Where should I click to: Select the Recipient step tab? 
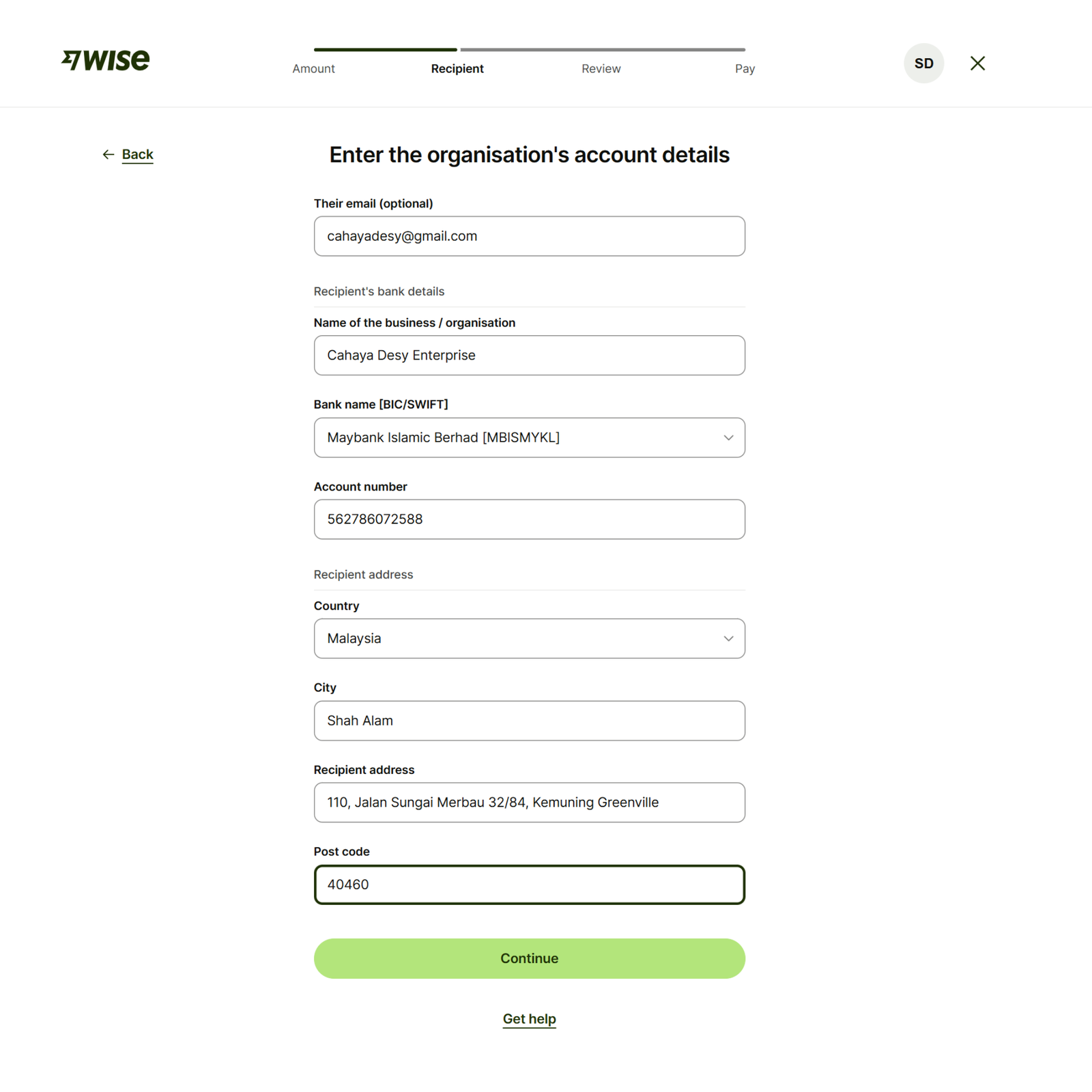point(457,69)
